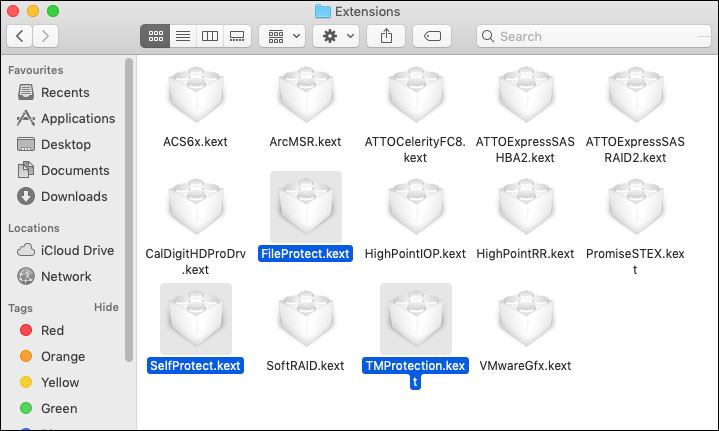The width and height of the screenshot is (719, 431).
Task: Select the ATTOExpressSASRAID2.kext file icon
Action: point(636,94)
